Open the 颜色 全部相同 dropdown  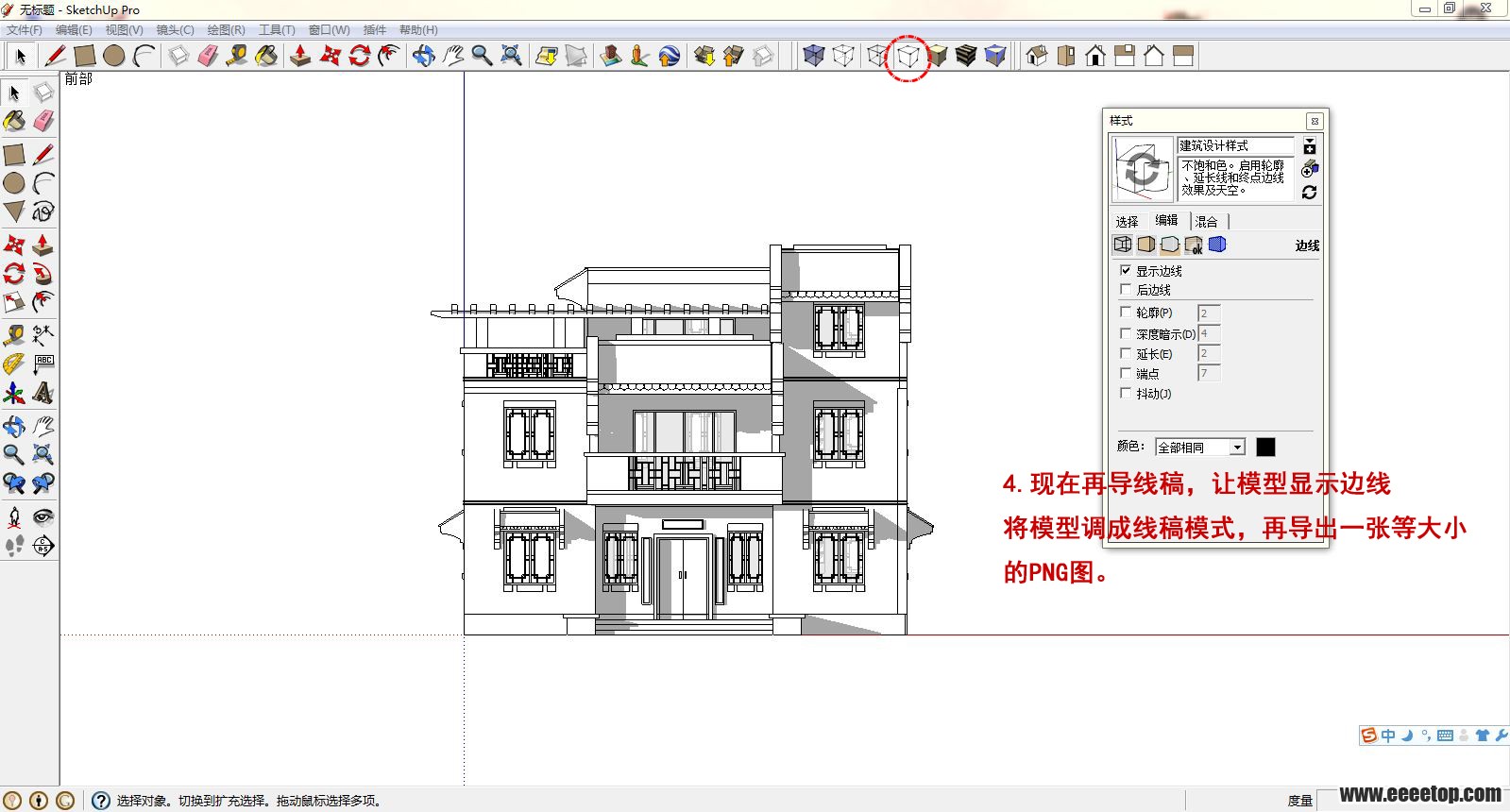[1200, 448]
